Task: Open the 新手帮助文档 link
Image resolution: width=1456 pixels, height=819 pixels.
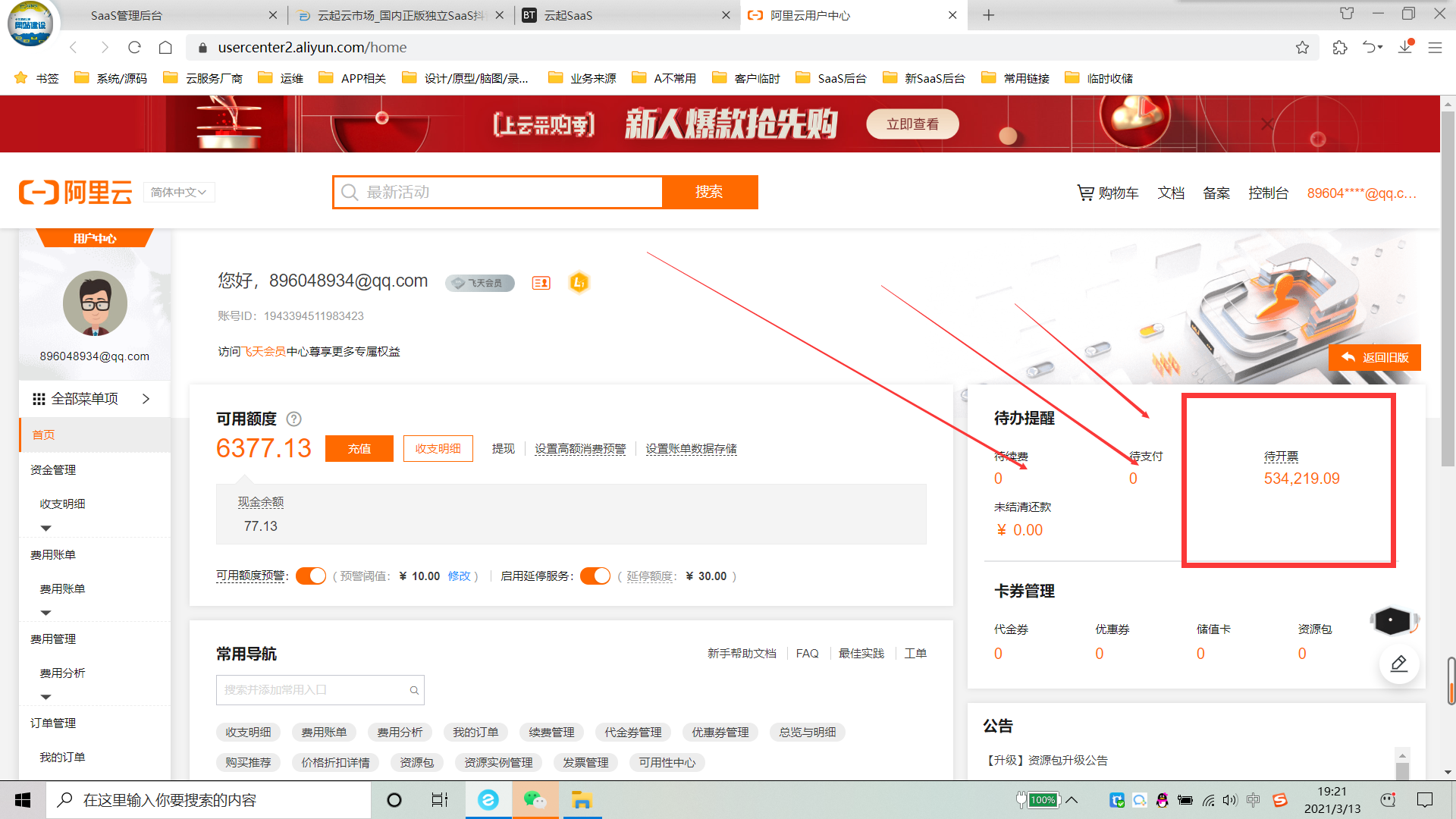Action: (x=742, y=654)
